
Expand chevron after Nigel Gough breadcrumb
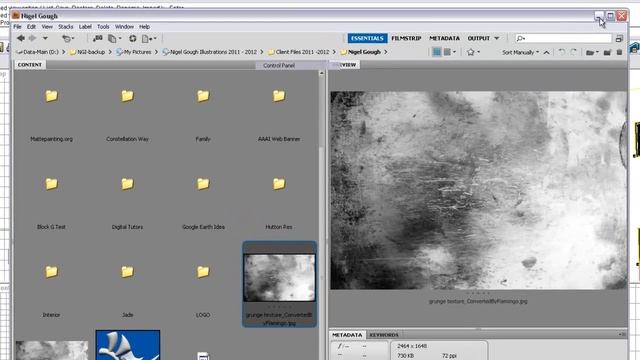[x=386, y=52]
